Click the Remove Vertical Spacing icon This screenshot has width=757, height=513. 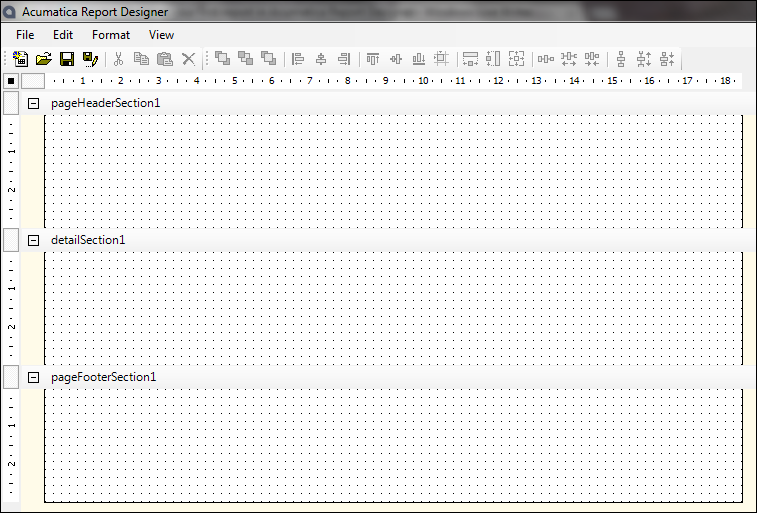pyautogui.click(x=667, y=59)
